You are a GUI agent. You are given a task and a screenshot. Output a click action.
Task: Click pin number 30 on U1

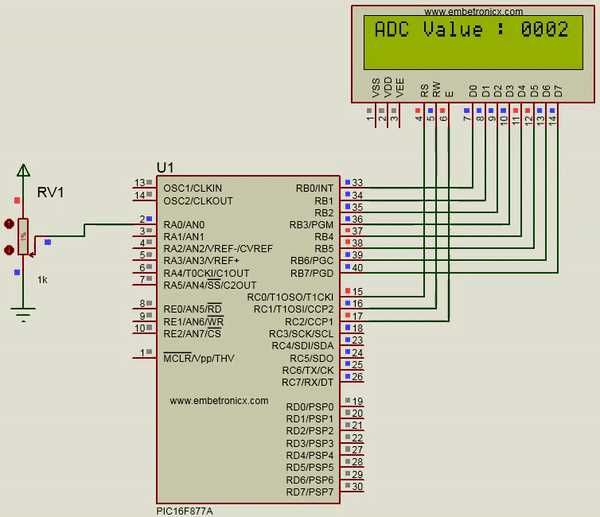pyautogui.click(x=357, y=487)
